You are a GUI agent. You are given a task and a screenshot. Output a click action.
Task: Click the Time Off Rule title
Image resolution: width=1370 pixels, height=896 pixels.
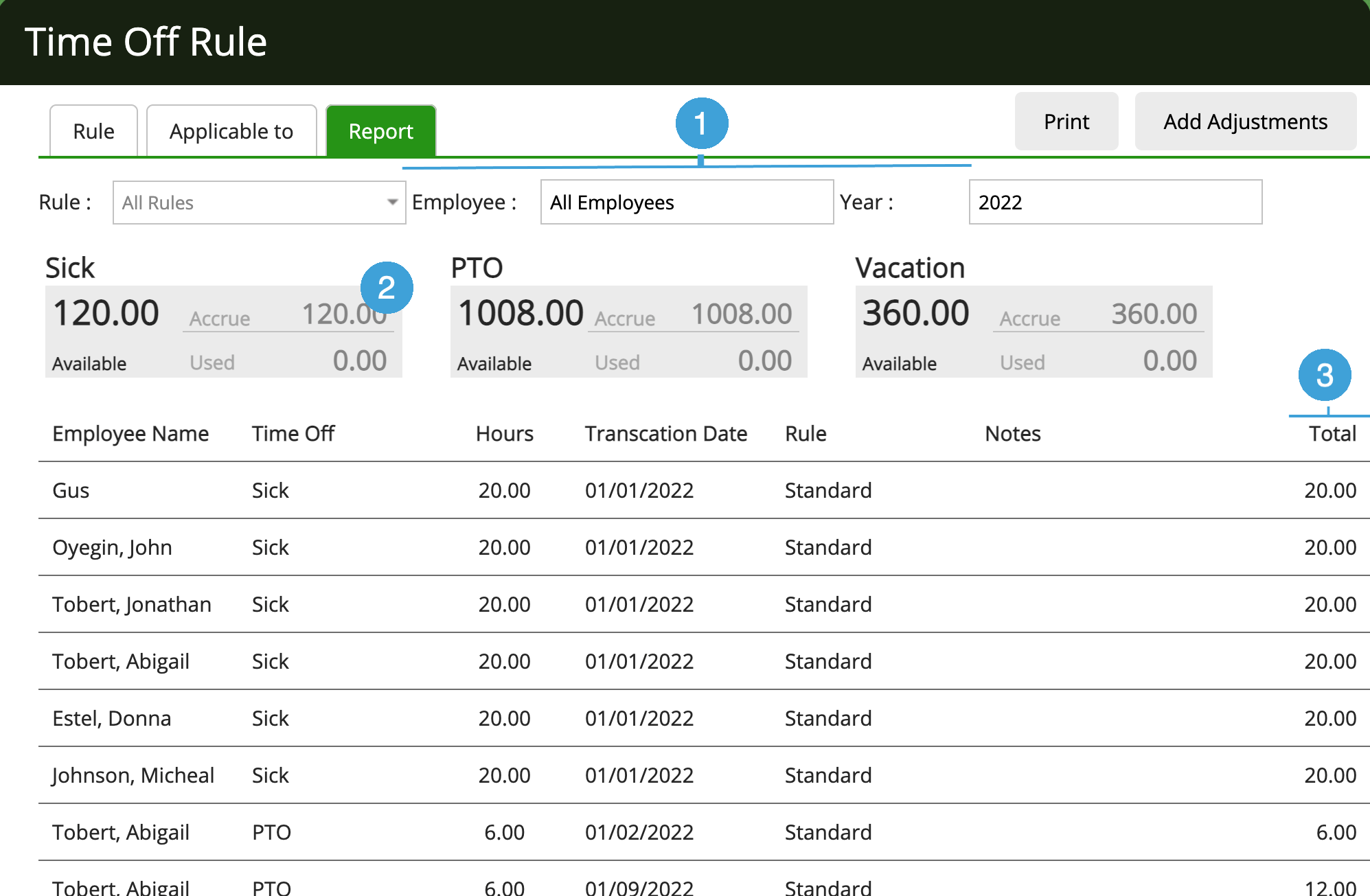click(146, 42)
